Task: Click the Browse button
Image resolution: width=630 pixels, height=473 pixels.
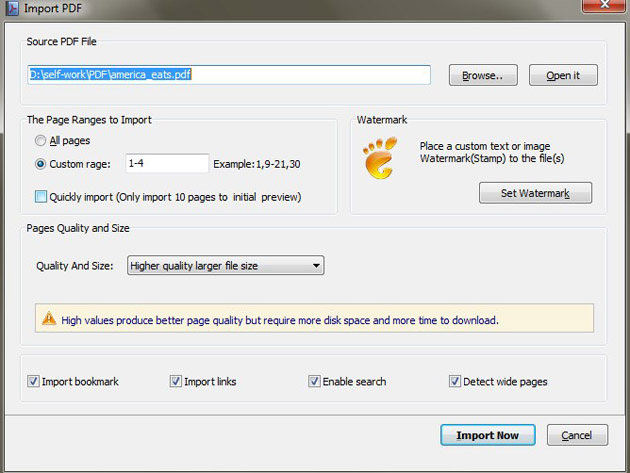Action: click(x=483, y=75)
